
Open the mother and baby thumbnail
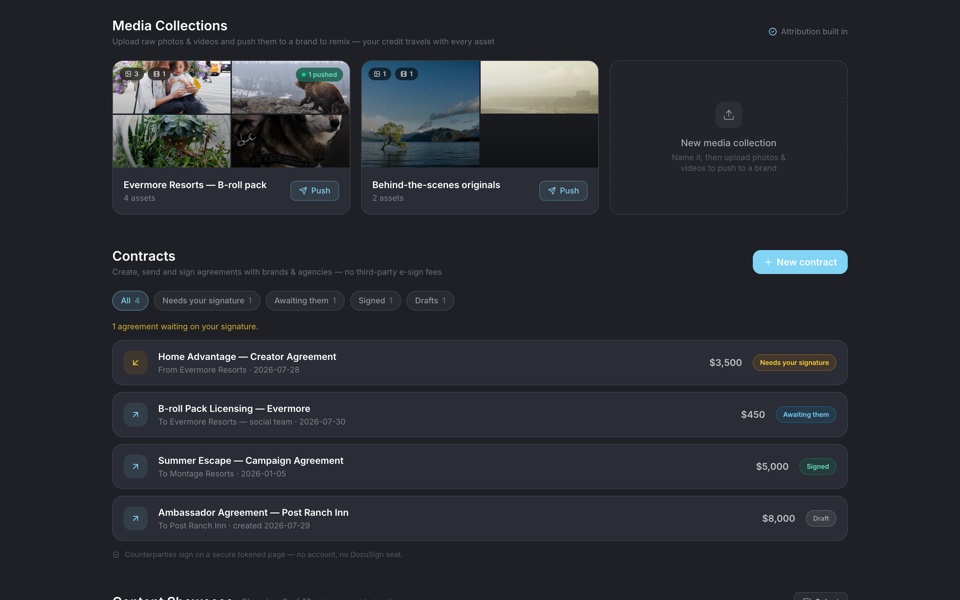pos(171,87)
